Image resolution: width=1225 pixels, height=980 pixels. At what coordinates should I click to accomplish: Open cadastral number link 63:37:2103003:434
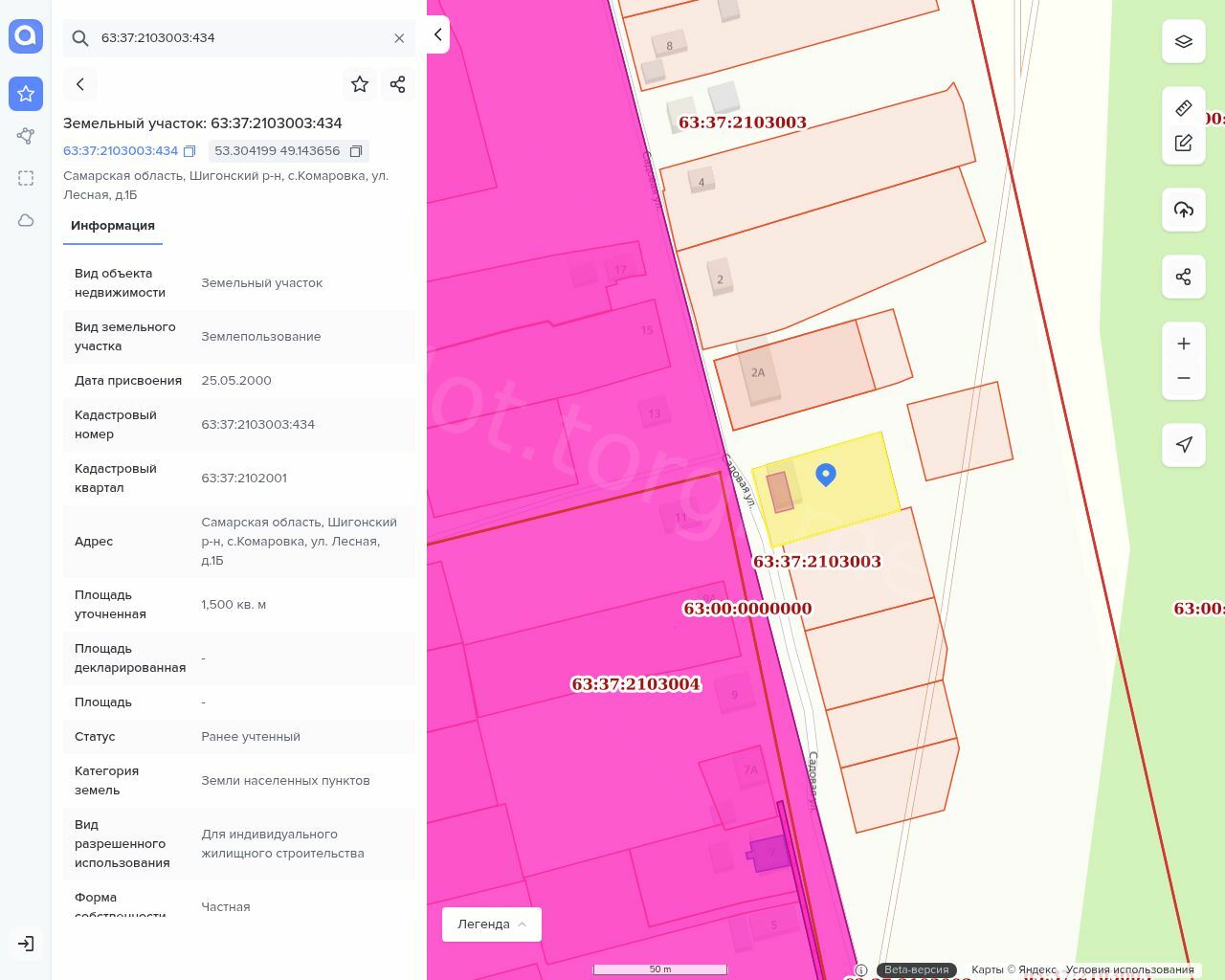[x=121, y=151]
